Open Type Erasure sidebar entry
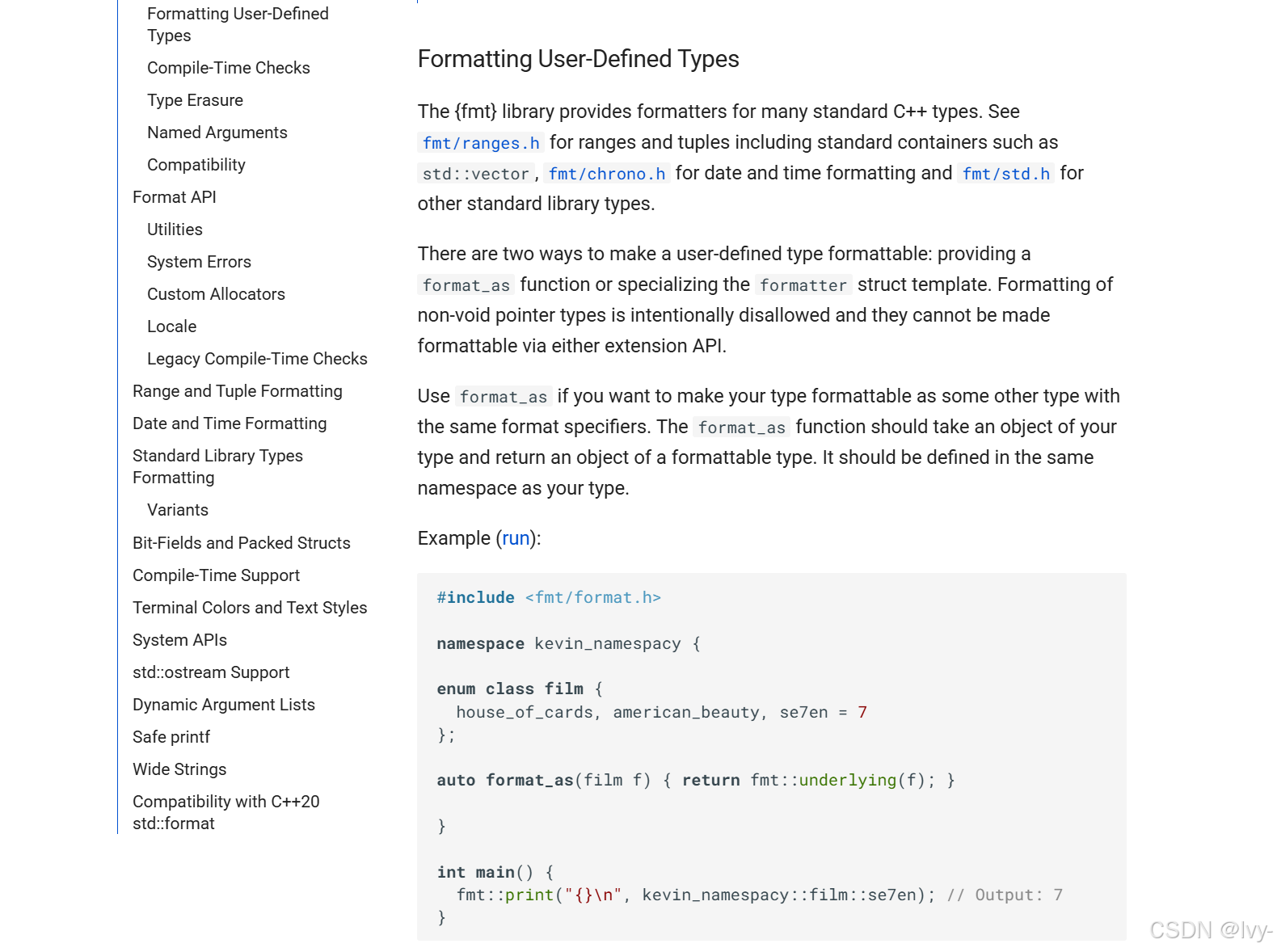 (195, 100)
